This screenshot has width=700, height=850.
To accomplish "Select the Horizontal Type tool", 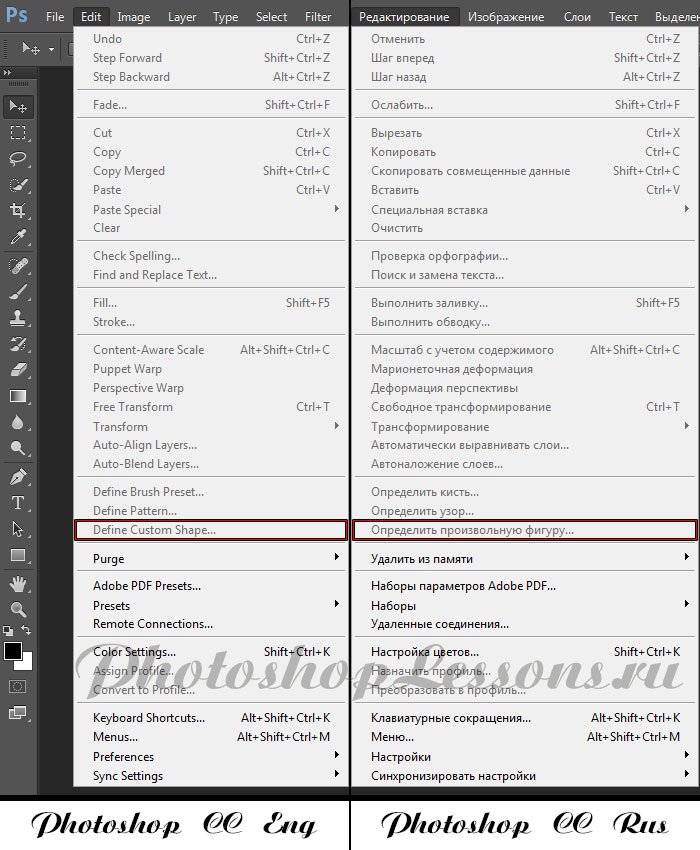I will click(x=18, y=502).
